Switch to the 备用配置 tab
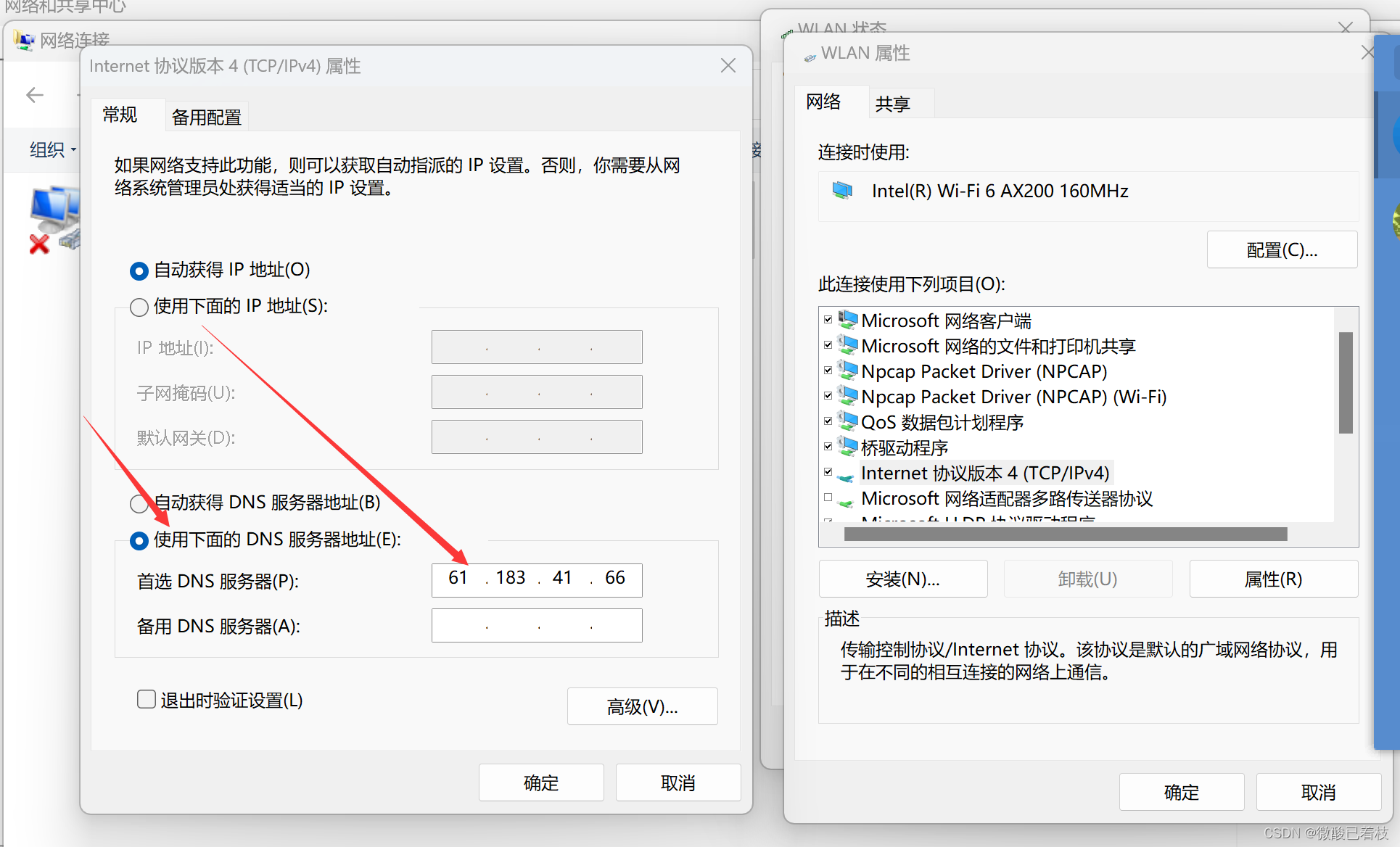The height and width of the screenshot is (847, 1400). (206, 117)
